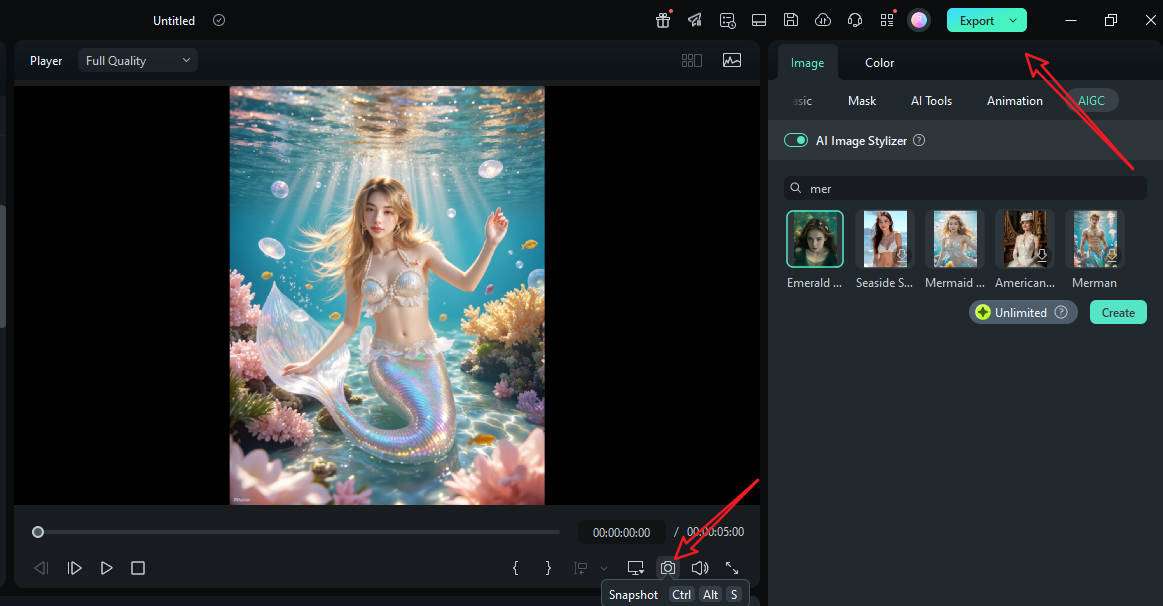Click the "AI Image Stylizer" label
Image resolution: width=1163 pixels, height=606 pixels.
point(861,140)
